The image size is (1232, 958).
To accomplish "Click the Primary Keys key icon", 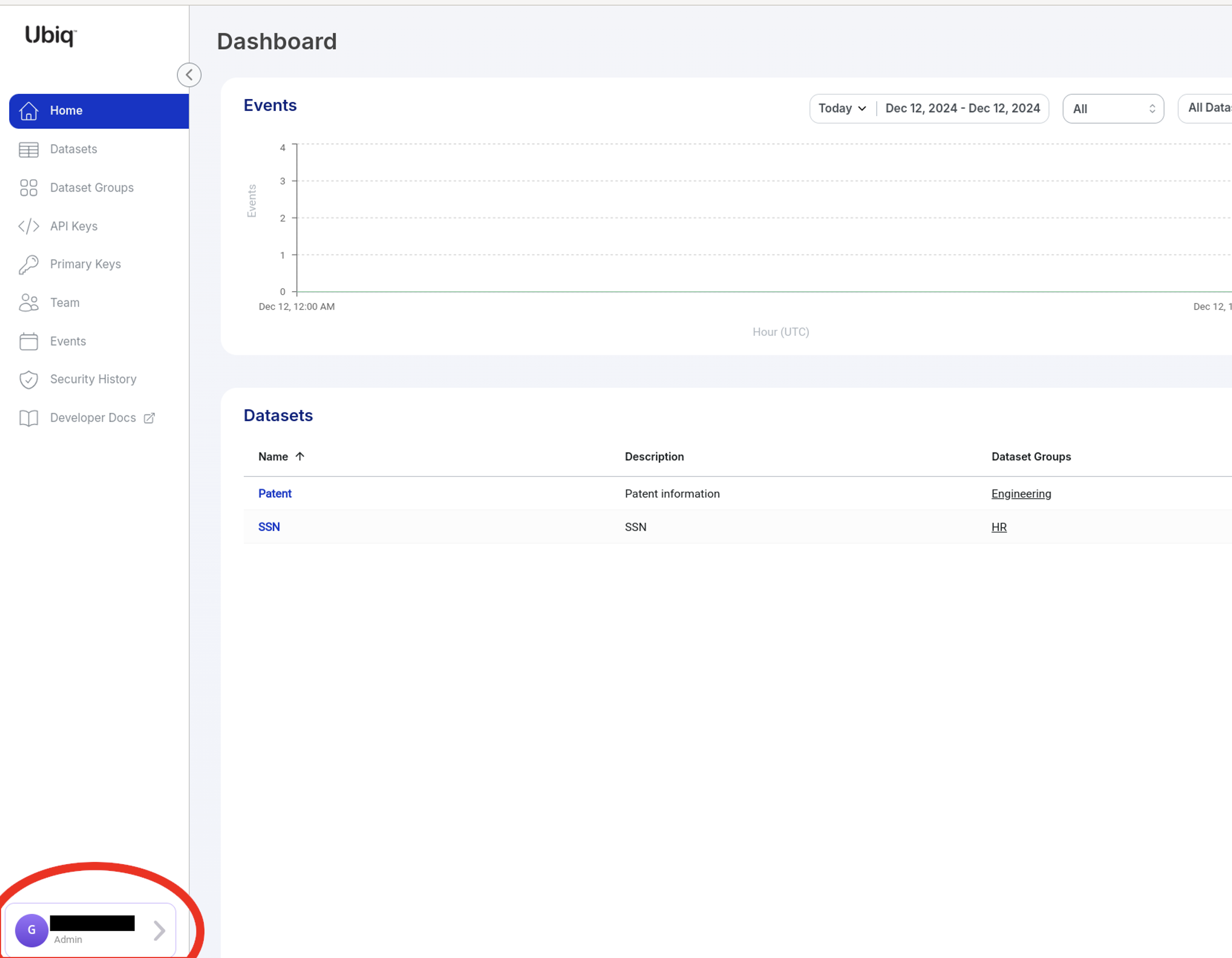I will tap(29, 264).
